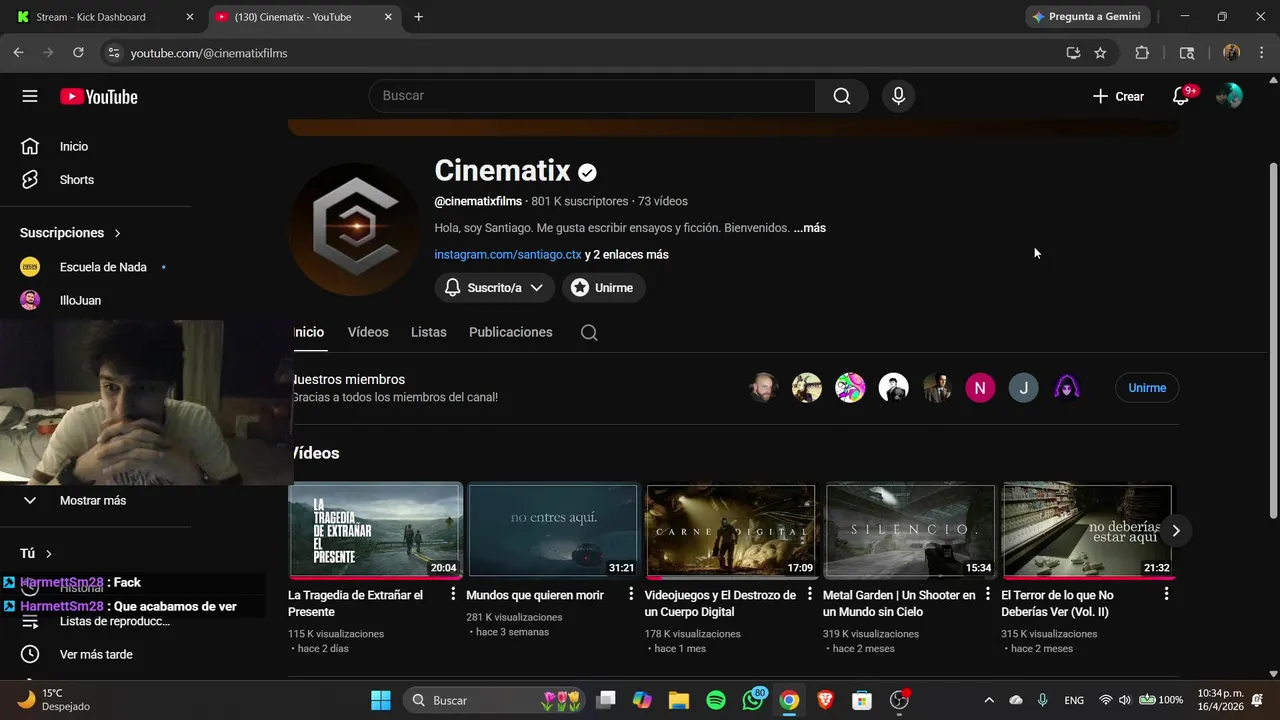Open the Windows Start menu

(381, 700)
